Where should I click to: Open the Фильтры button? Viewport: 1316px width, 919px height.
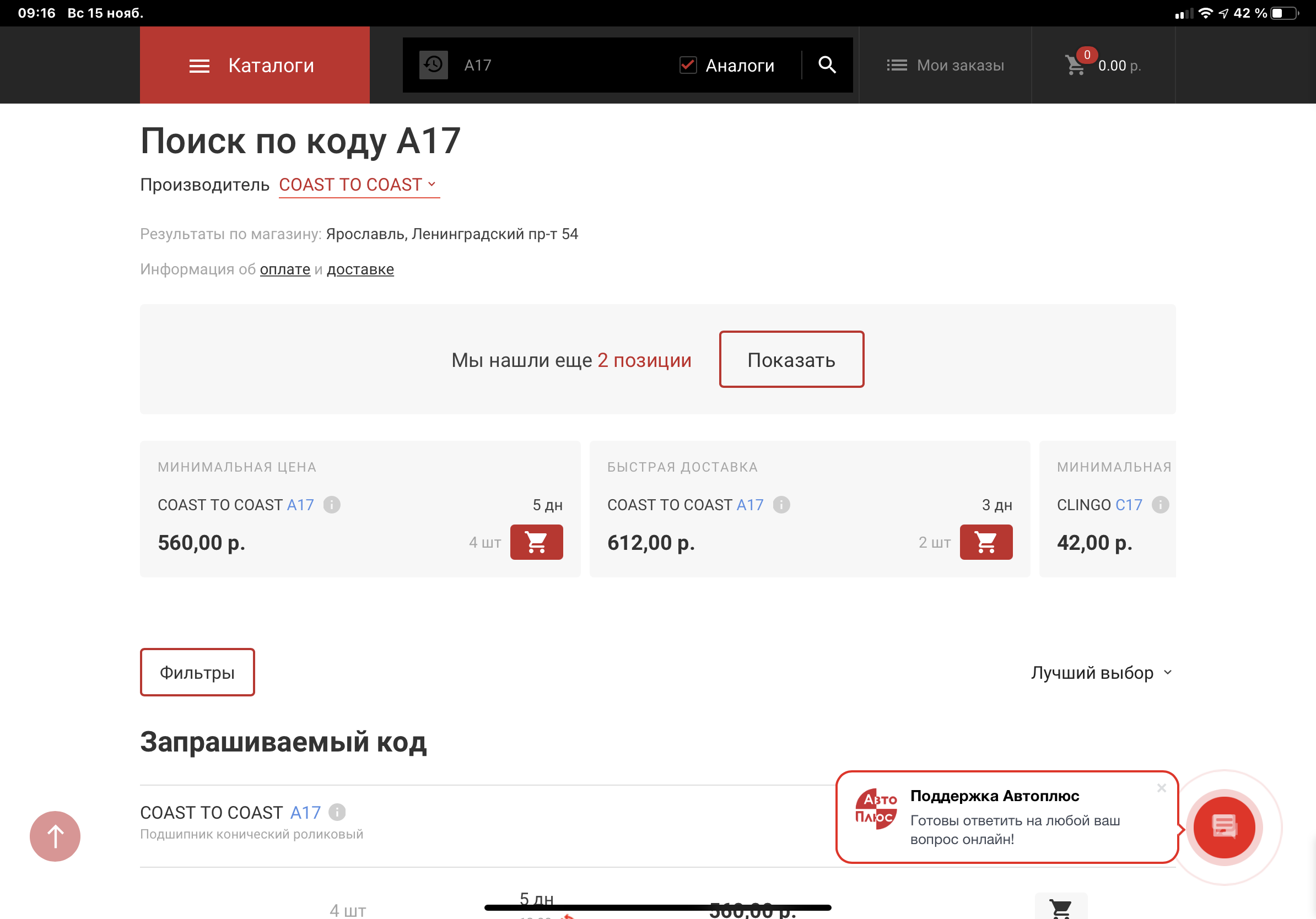[x=197, y=672]
